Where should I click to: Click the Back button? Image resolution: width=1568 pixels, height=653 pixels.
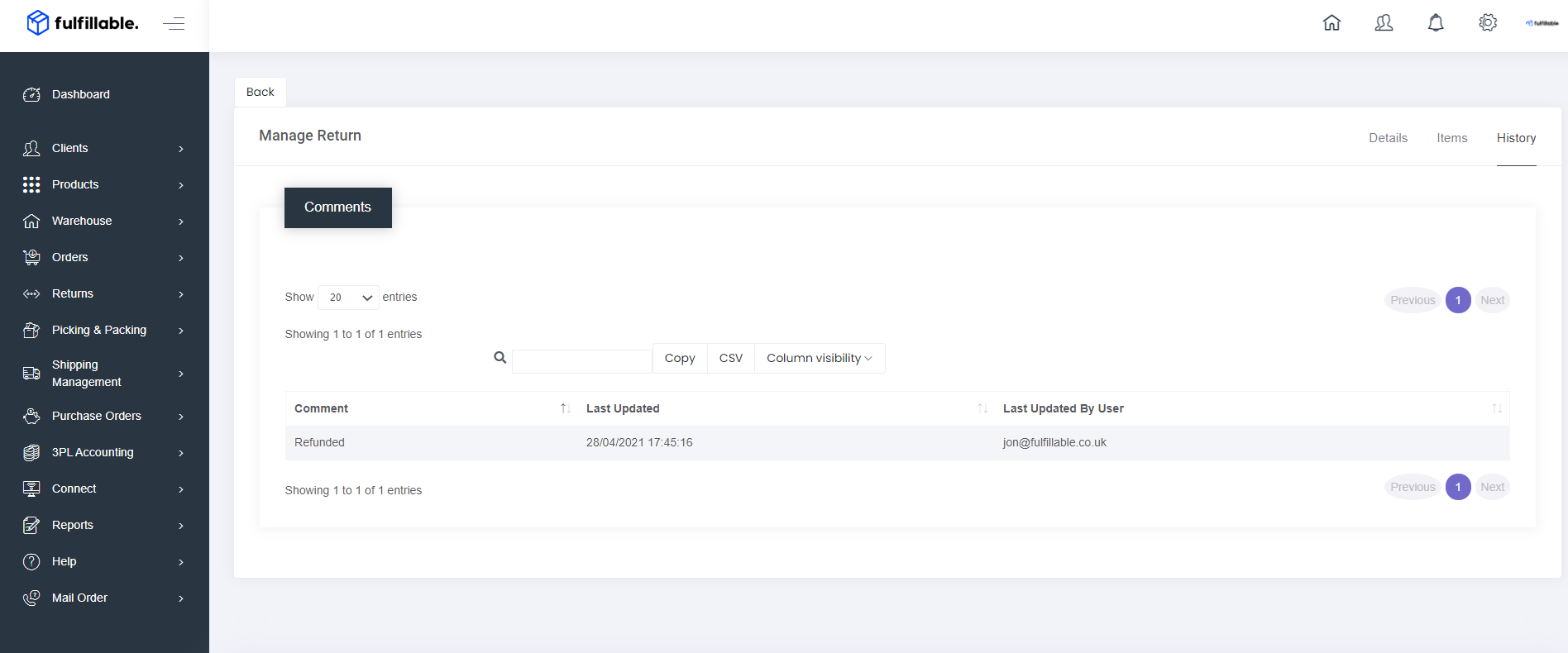[261, 92]
